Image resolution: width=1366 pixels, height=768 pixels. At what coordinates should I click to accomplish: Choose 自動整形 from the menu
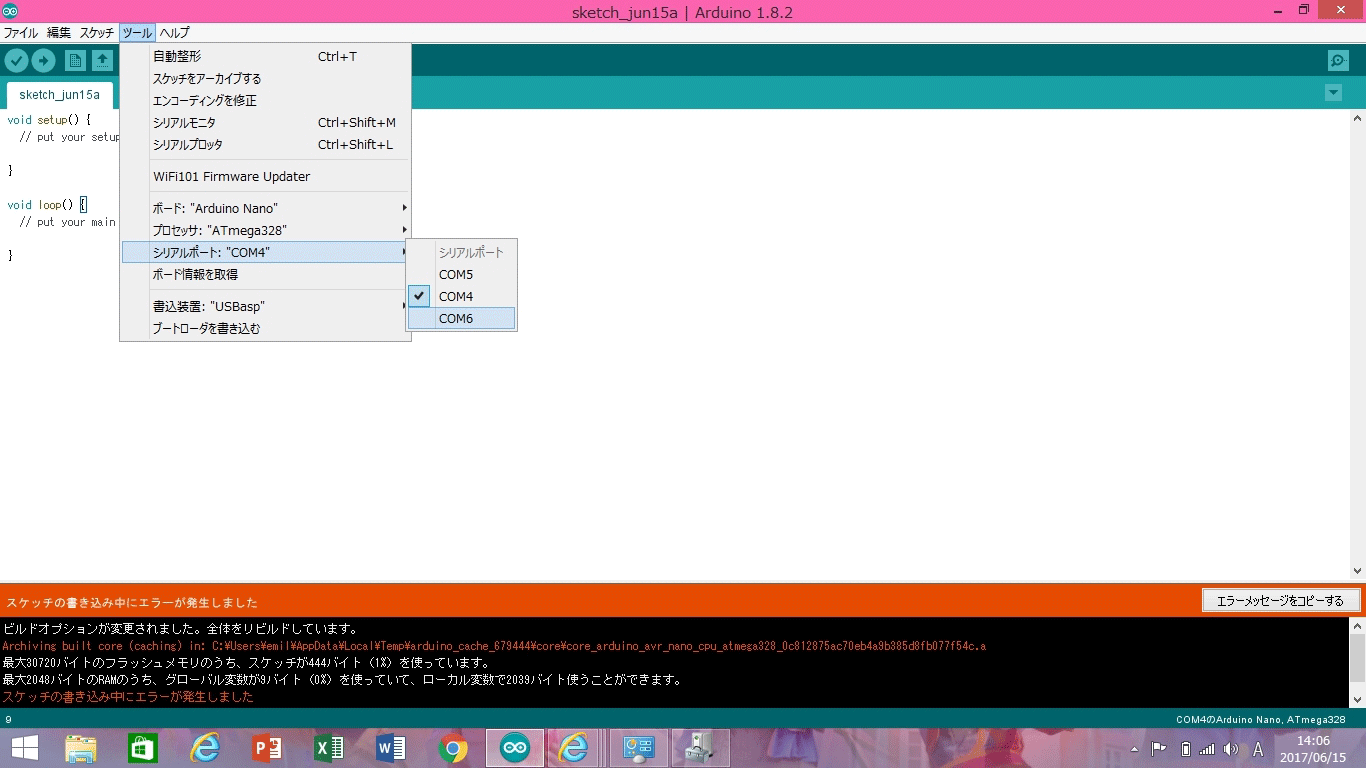265,57
